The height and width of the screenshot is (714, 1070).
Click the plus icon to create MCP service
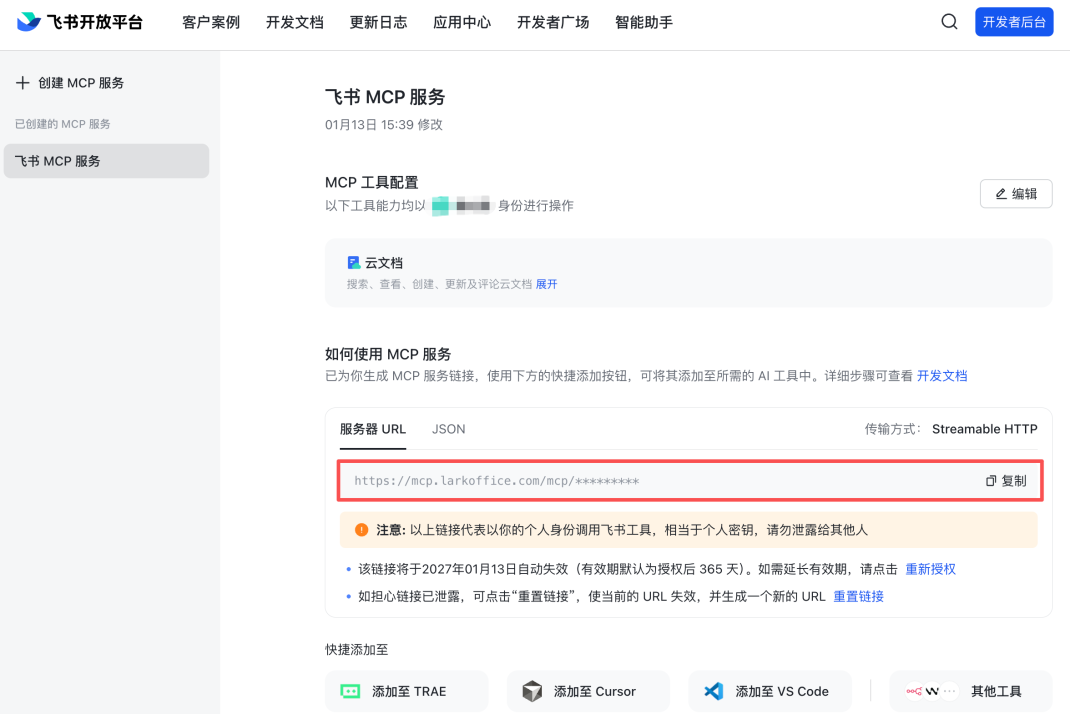tap(23, 83)
